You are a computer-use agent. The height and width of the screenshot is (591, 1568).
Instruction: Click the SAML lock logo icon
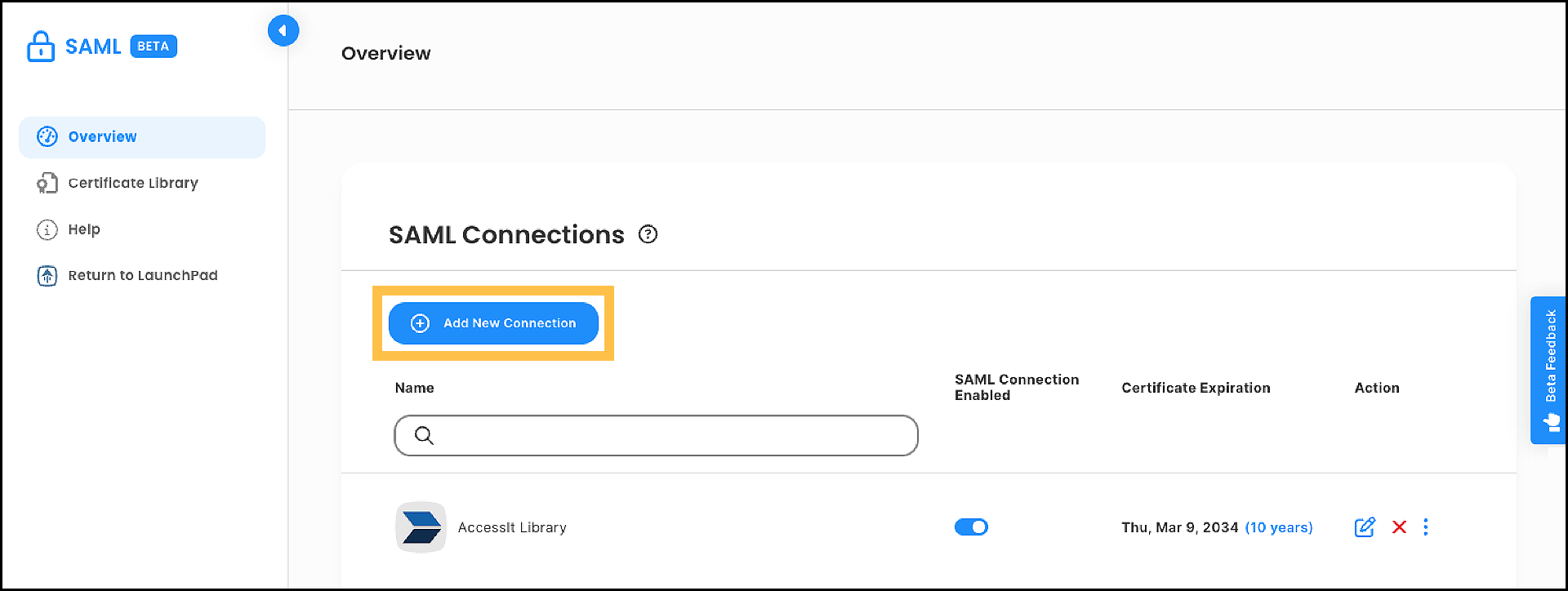pos(40,47)
